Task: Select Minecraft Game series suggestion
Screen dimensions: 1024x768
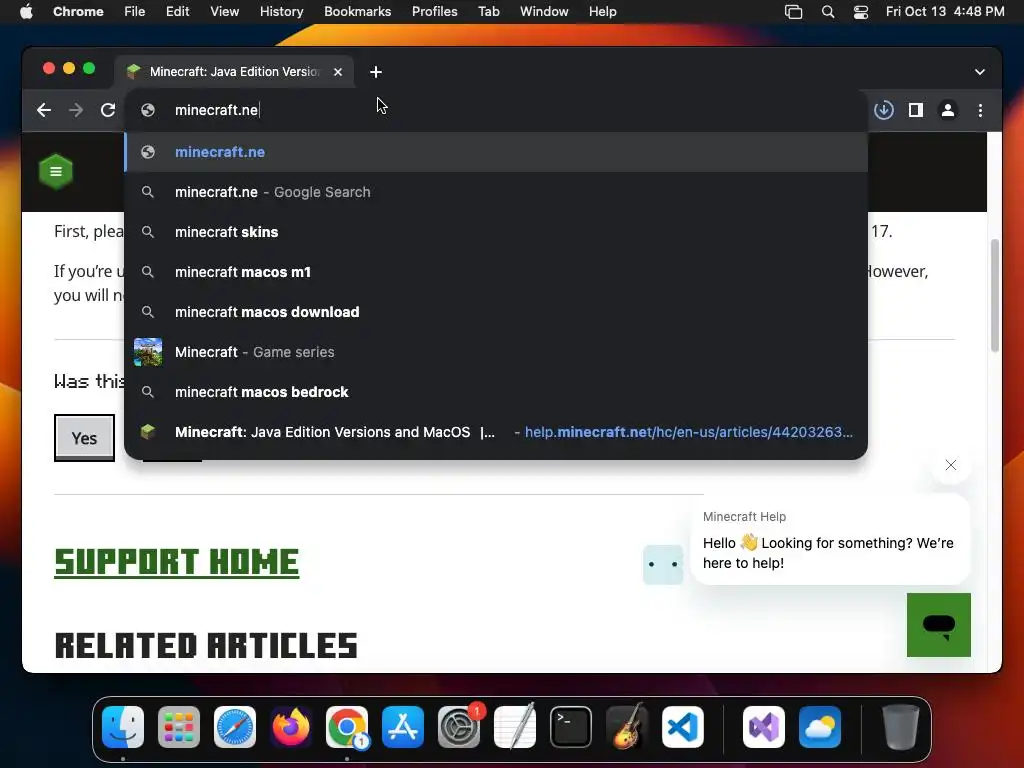Action: click(496, 352)
